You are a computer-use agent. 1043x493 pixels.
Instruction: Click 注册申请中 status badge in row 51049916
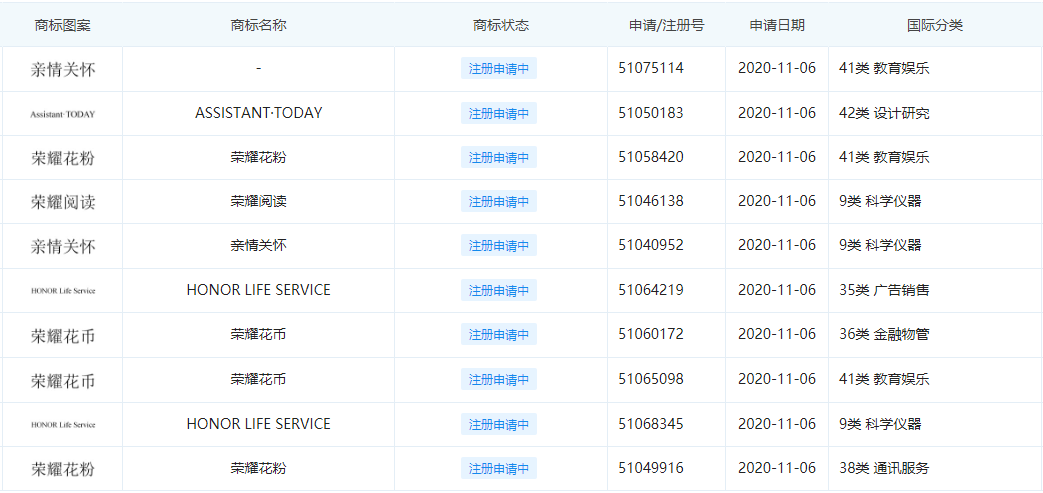tap(499, 468)
